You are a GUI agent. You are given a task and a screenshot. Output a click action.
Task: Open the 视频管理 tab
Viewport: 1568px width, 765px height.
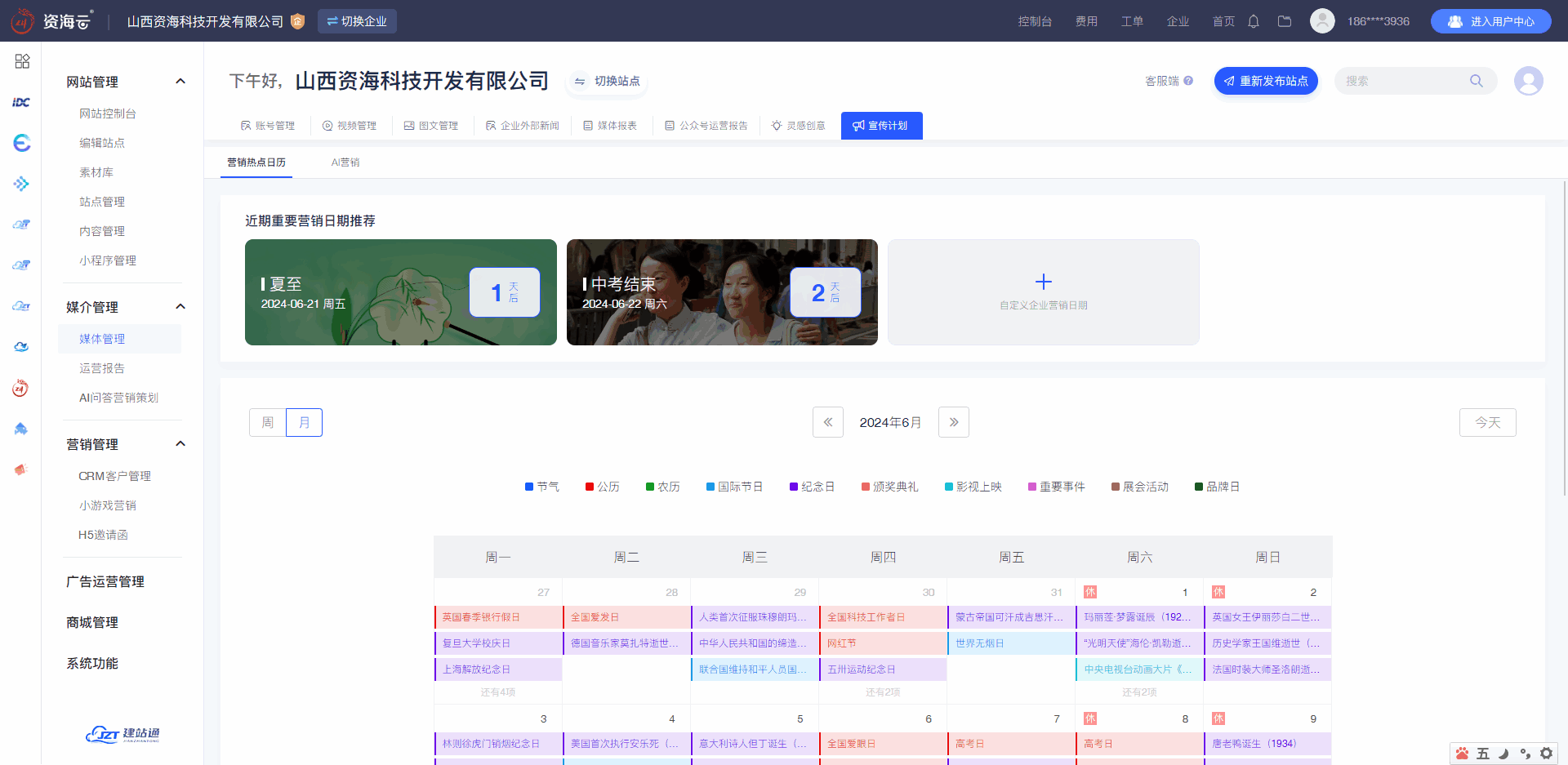pyautogui.click(x=350, y=126)
